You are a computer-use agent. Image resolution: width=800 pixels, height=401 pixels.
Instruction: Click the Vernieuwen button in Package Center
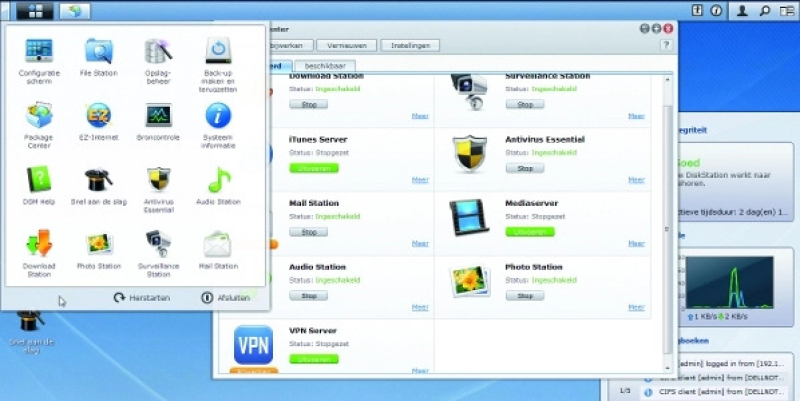[347, 45]
